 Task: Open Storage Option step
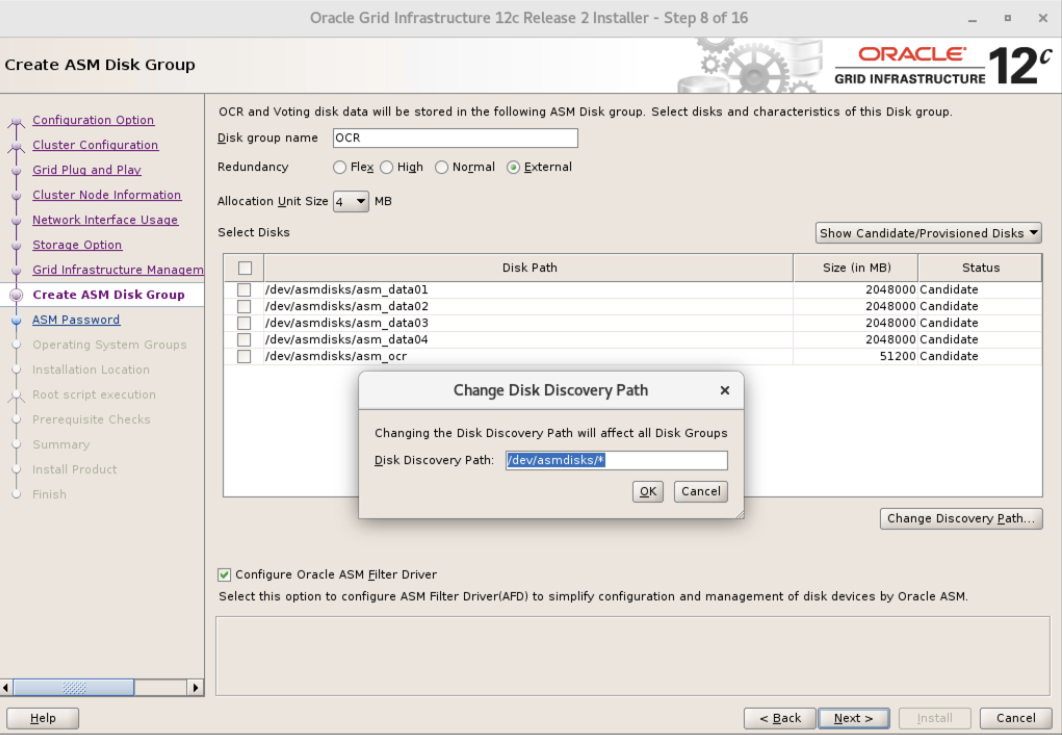point(77,245)
